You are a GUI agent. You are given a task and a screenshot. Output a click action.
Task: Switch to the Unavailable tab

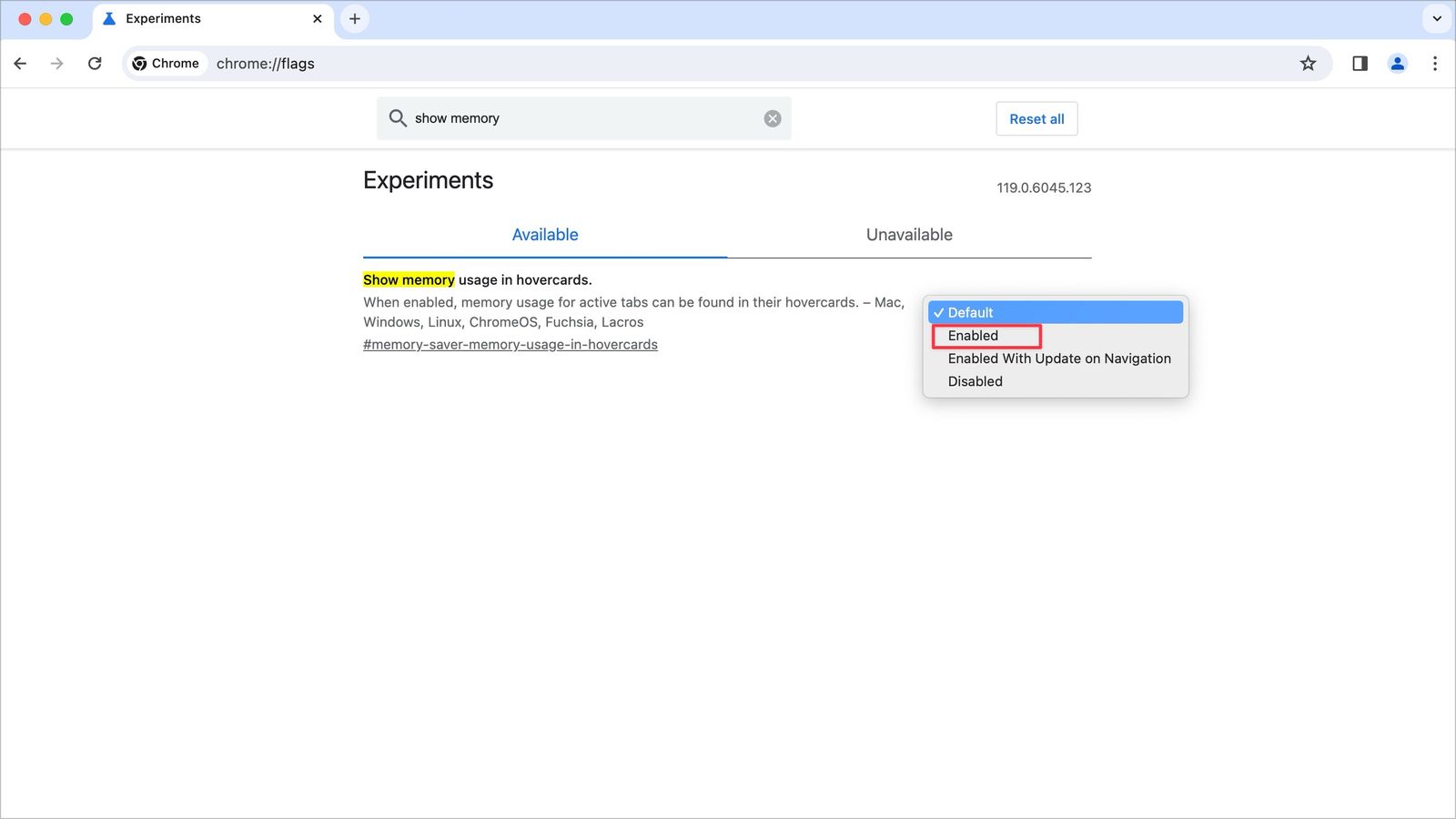909,235
